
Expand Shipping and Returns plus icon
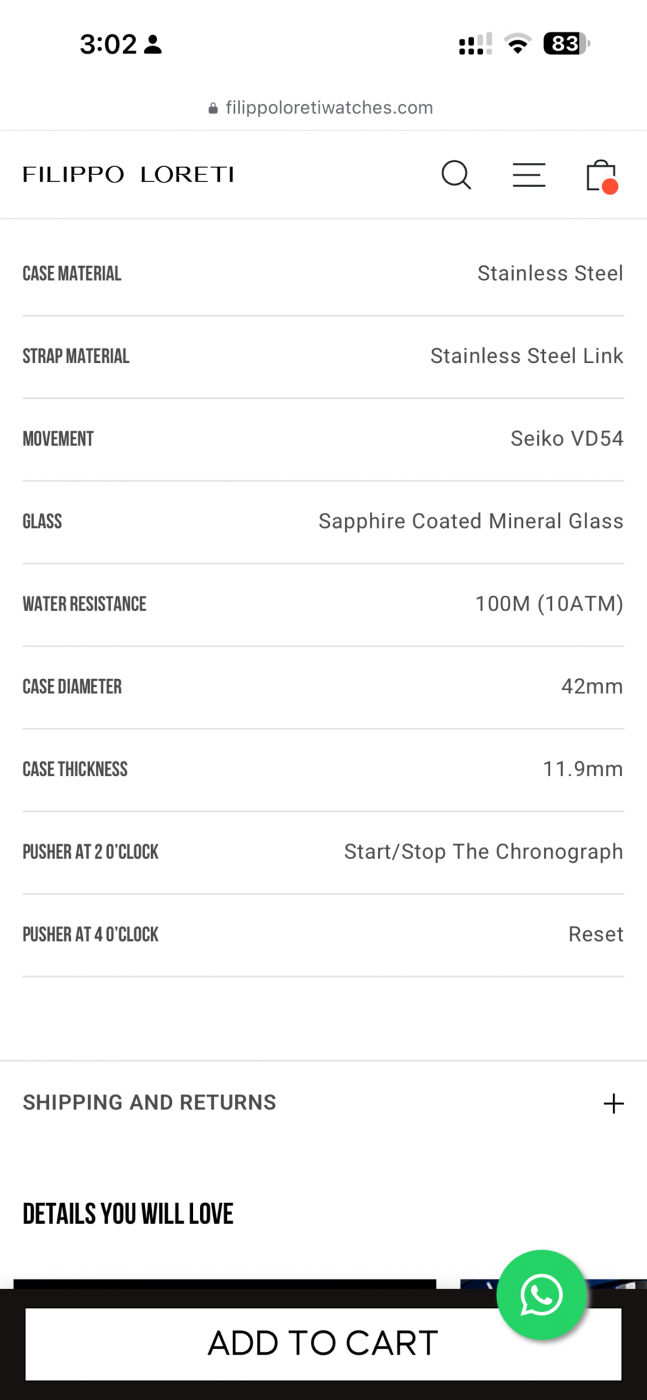click(x=613, y=1103)
